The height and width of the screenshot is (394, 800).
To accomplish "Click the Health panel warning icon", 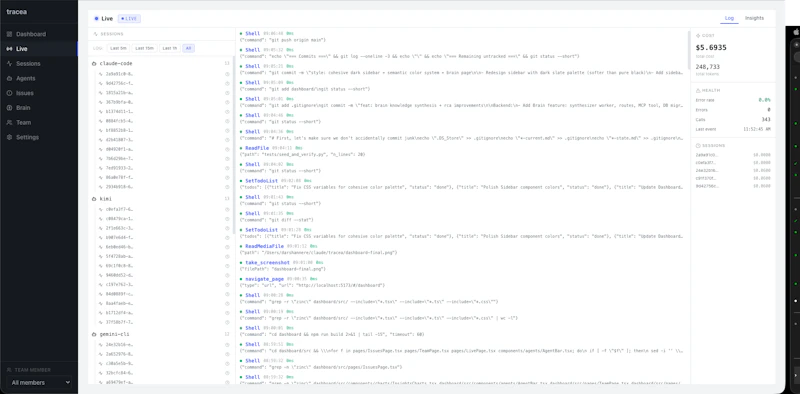I will pyautogui.click(x=698, y=90).
